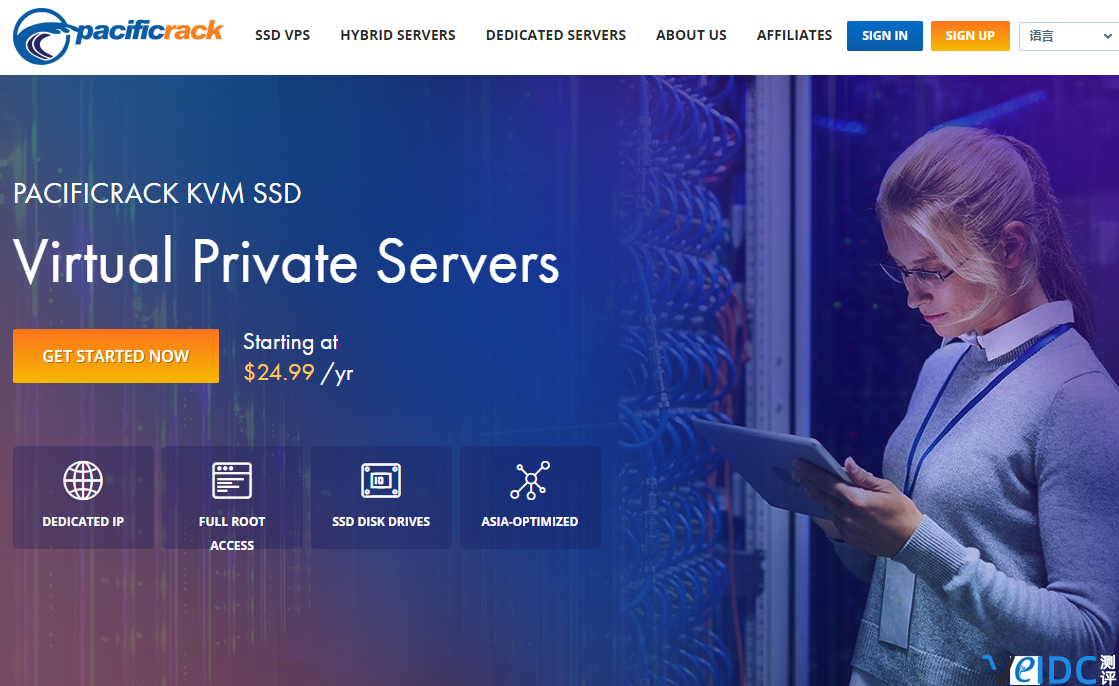1119x686 pixels.
Task: Click the Dedicated IP label text
Action: [x=83, y=521]
